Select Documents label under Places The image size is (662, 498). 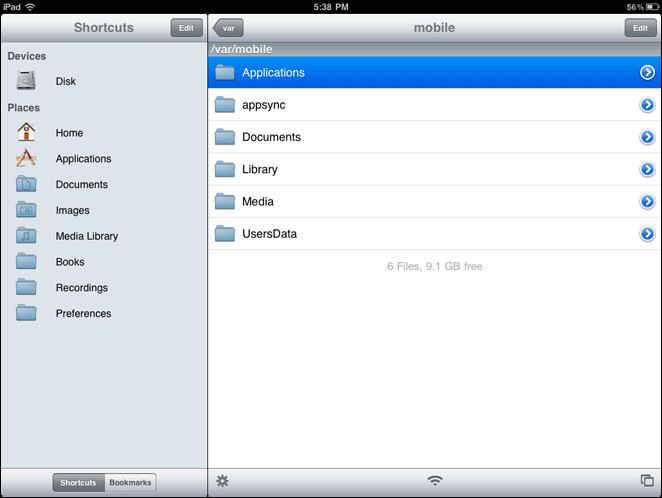81,184
